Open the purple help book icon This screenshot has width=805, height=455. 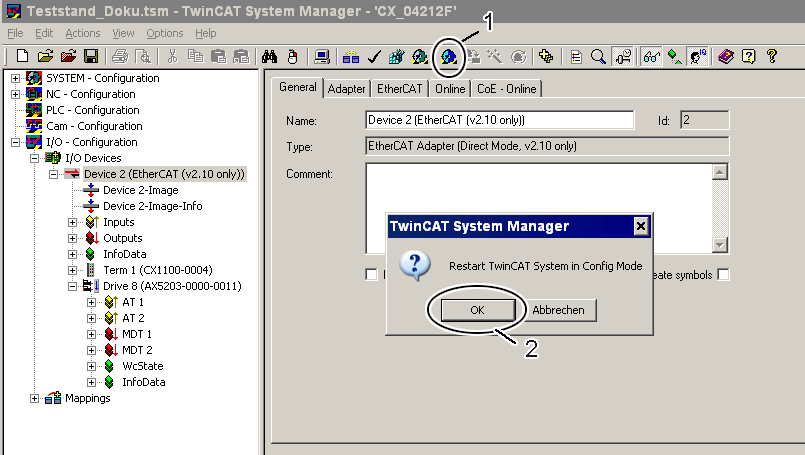(x=726, y=56)
